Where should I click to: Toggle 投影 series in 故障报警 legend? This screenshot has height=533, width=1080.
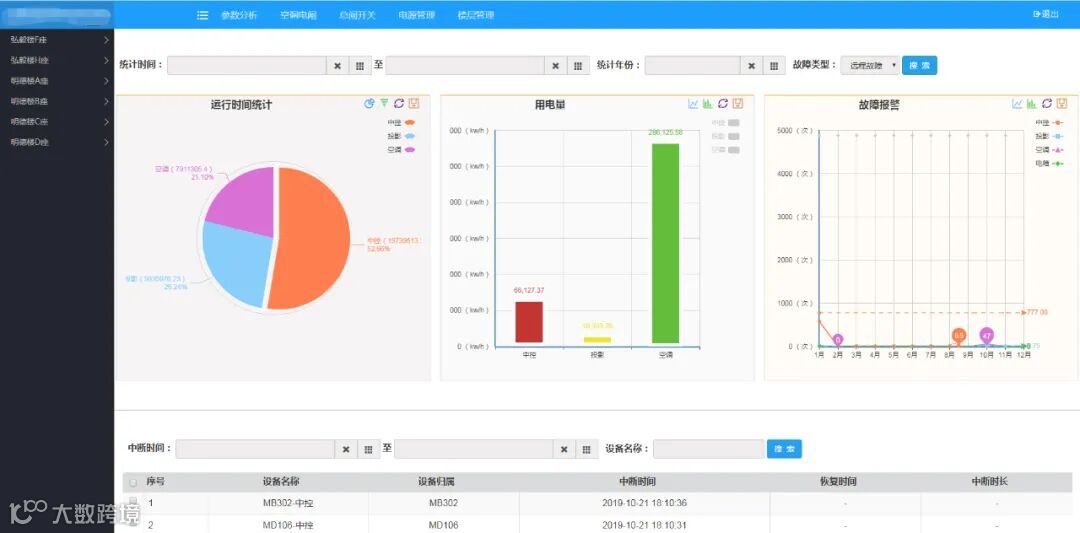click(x=1049, y=136)
